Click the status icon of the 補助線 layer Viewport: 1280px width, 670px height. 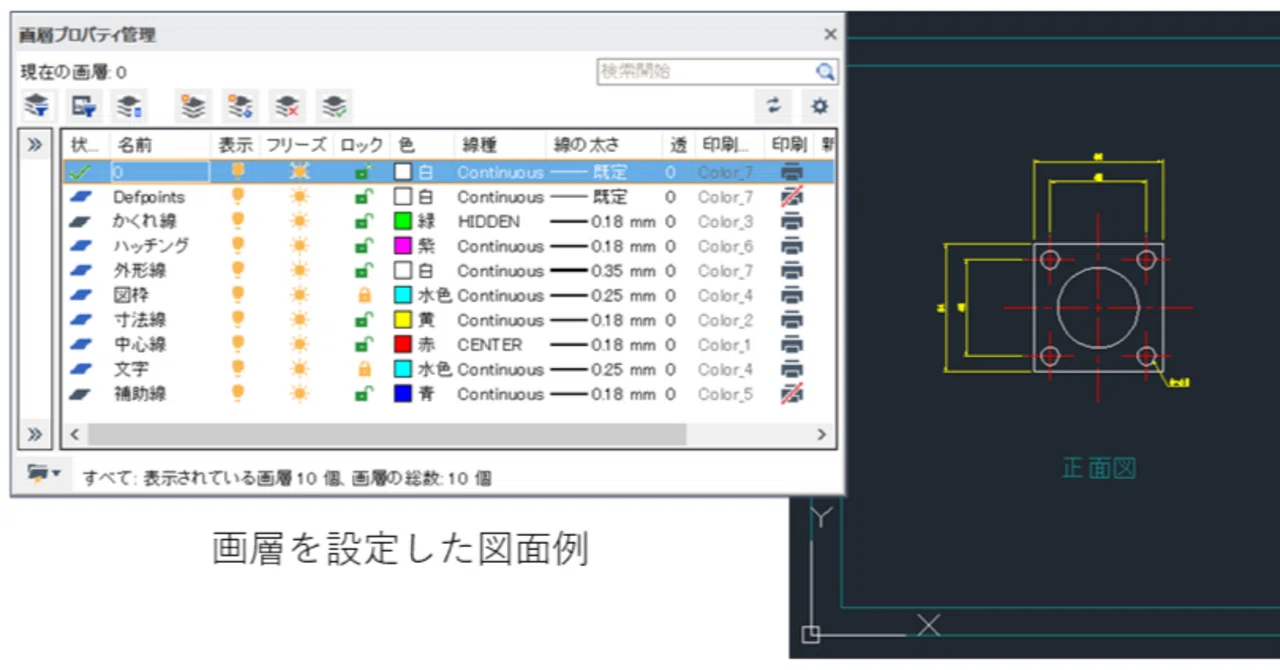click(81, 394)
